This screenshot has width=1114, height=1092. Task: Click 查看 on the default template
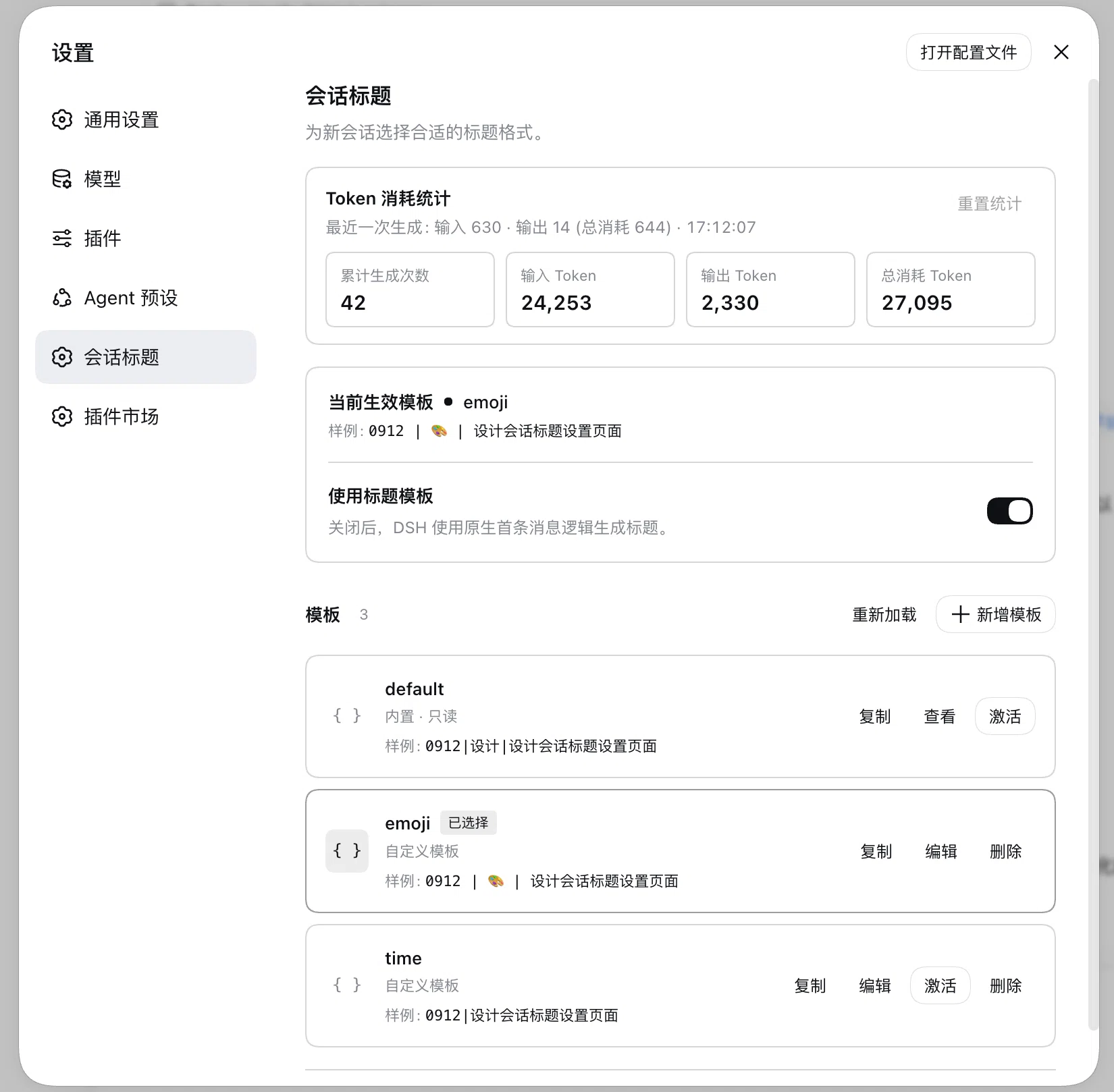coord(940,716)
